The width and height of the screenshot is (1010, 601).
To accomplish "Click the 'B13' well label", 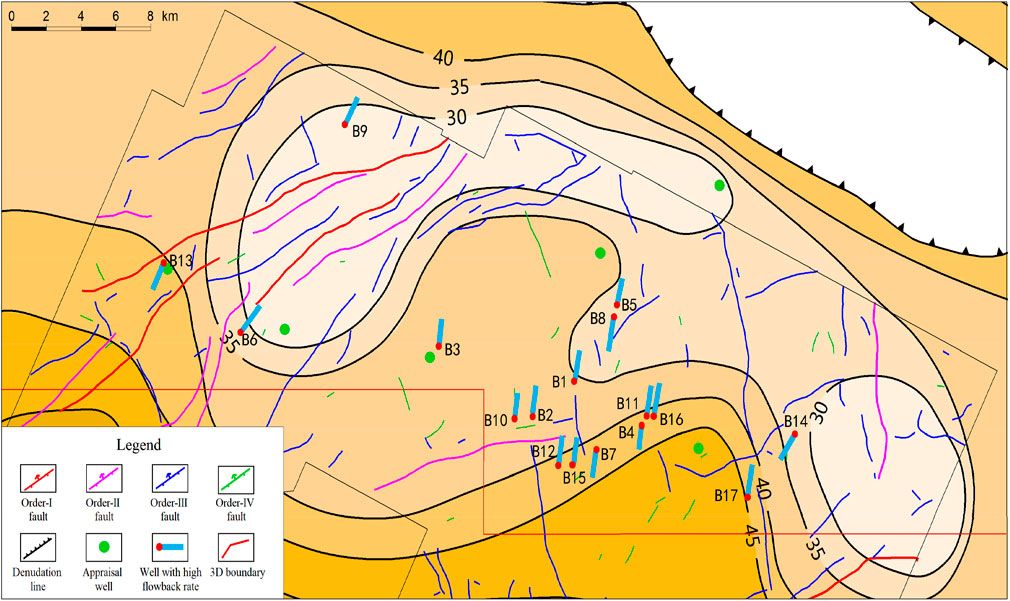I will pyautogui.click(x=181, y=261).
